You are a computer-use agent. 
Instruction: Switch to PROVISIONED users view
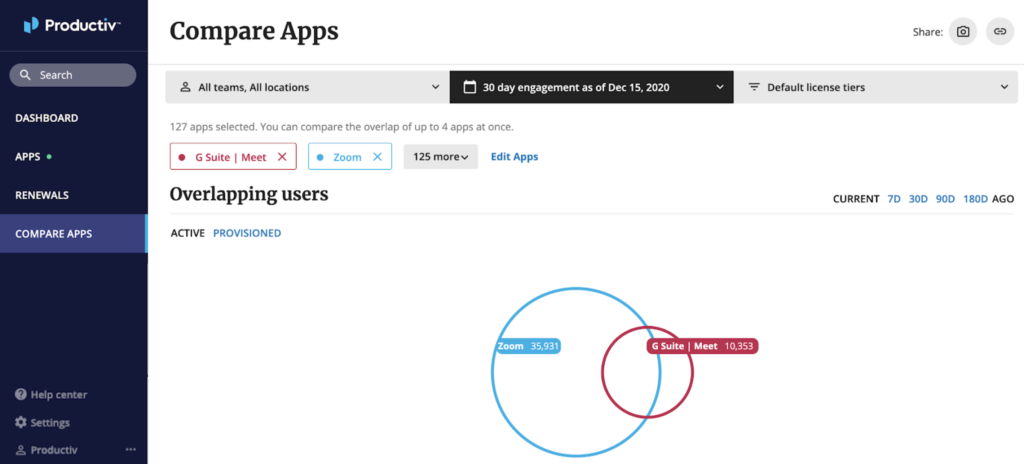tap(247, 233)
